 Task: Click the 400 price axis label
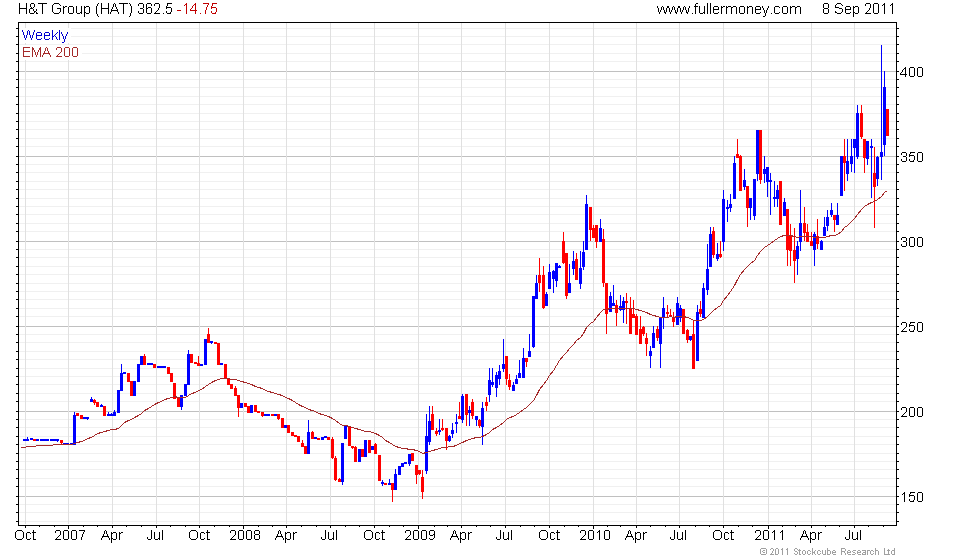point(911,72)
